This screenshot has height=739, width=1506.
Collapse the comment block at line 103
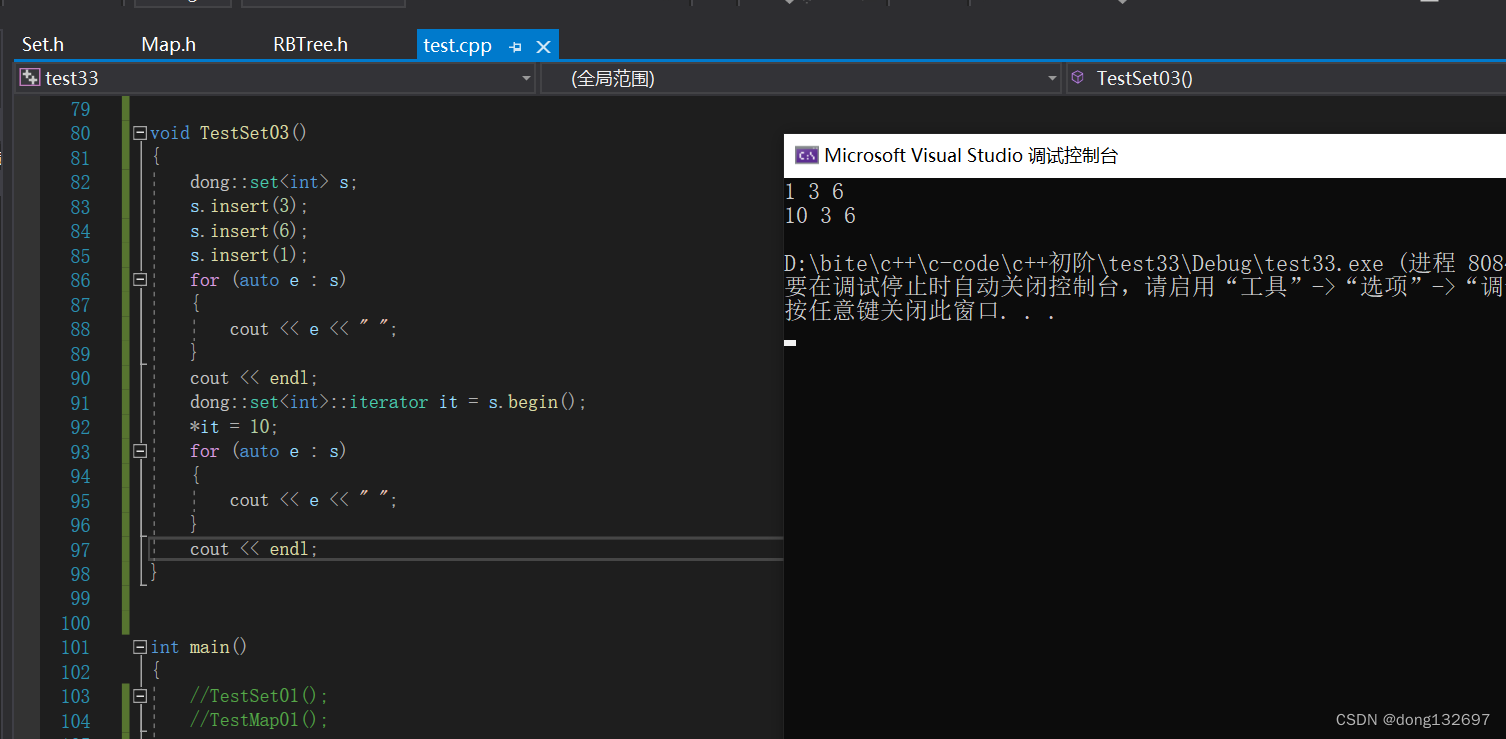pos(140,696)
